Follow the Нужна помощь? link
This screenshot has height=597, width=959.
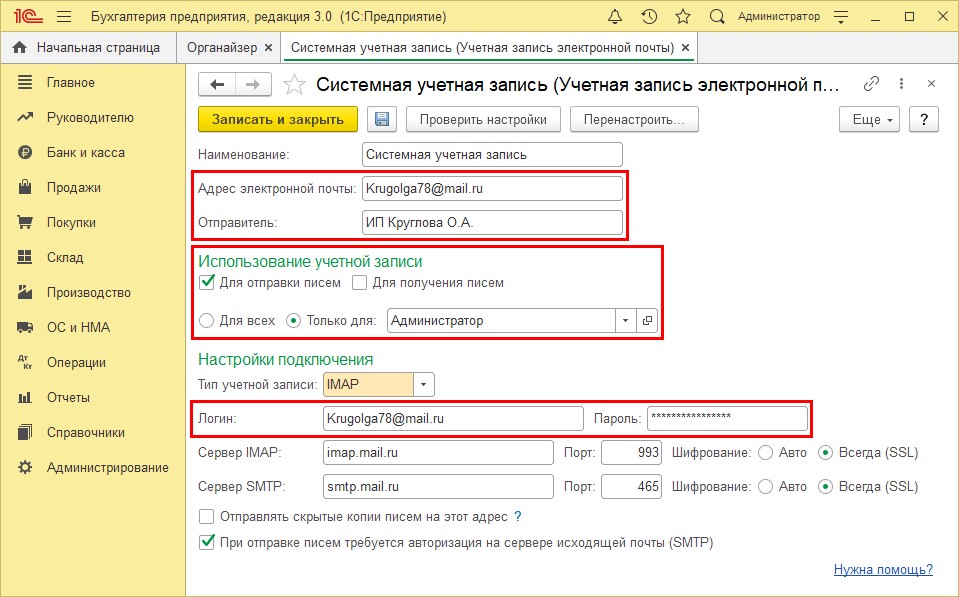[883, 569]
